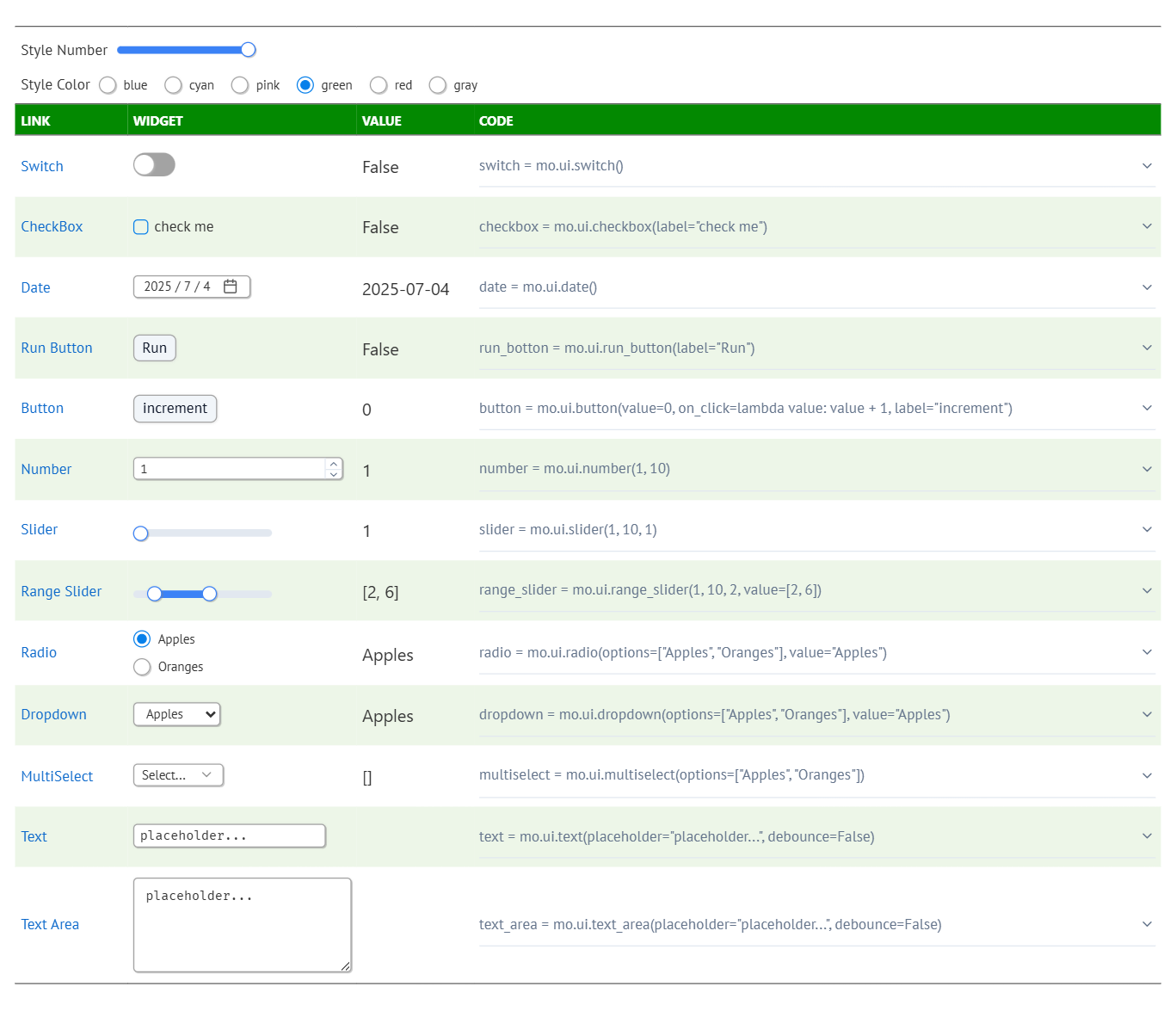Click the LINK column header
1176x1011 pixels.
click(x=35, y=121)
